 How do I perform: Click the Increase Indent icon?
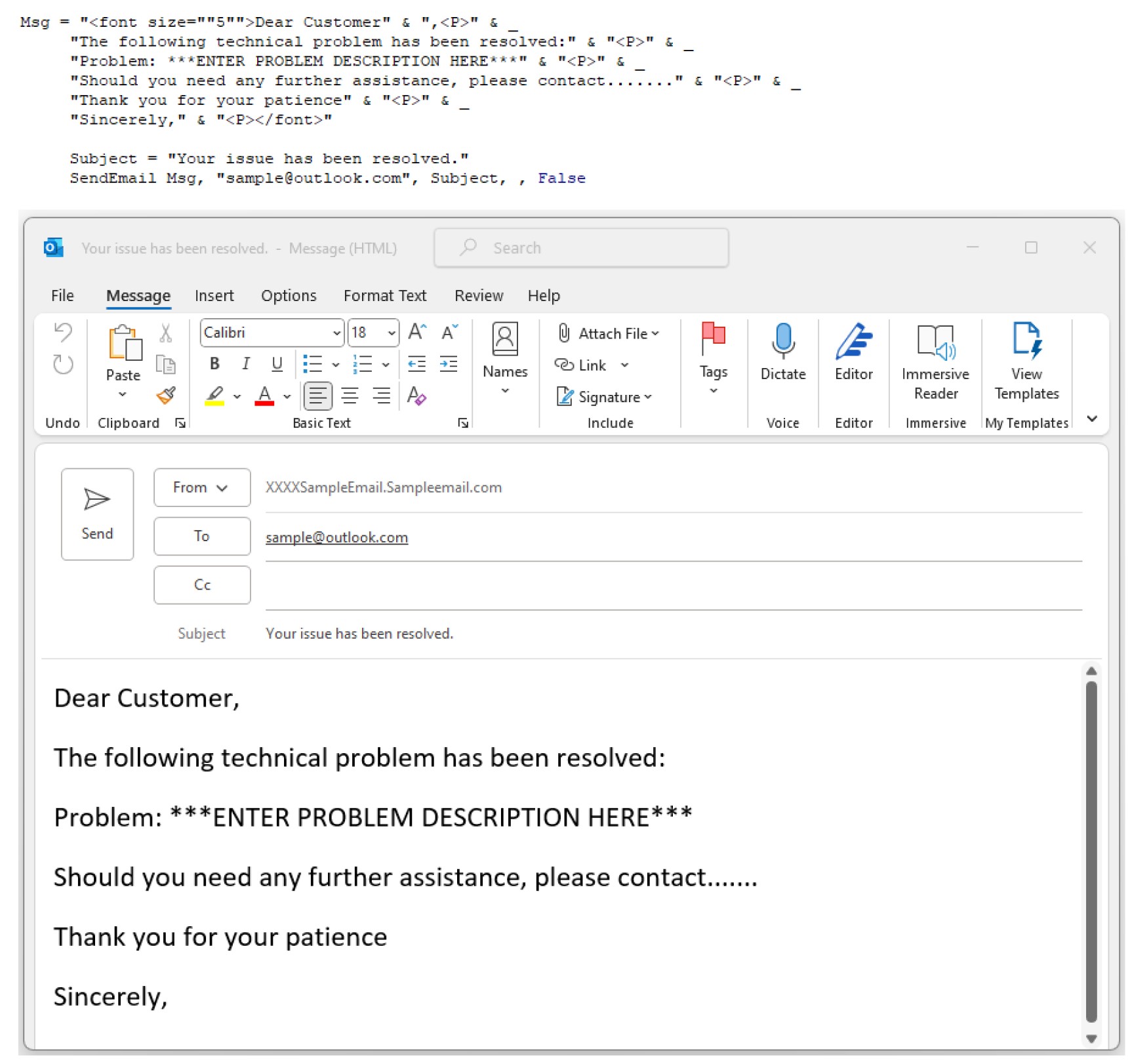tap(449, 364)
